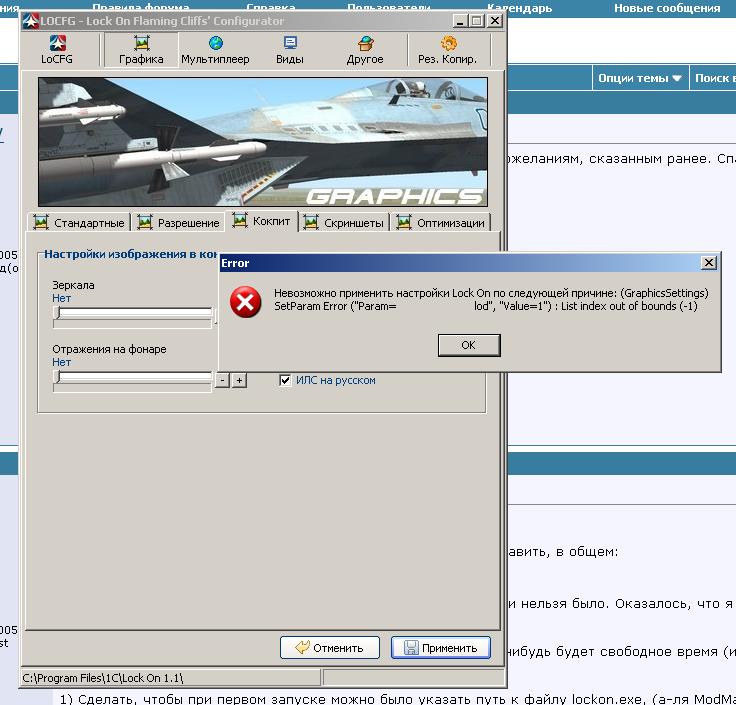Uncheck the ИЛС на русском checkbox
Viewport: 736px width, 705px height.
(x=285, y=380)
